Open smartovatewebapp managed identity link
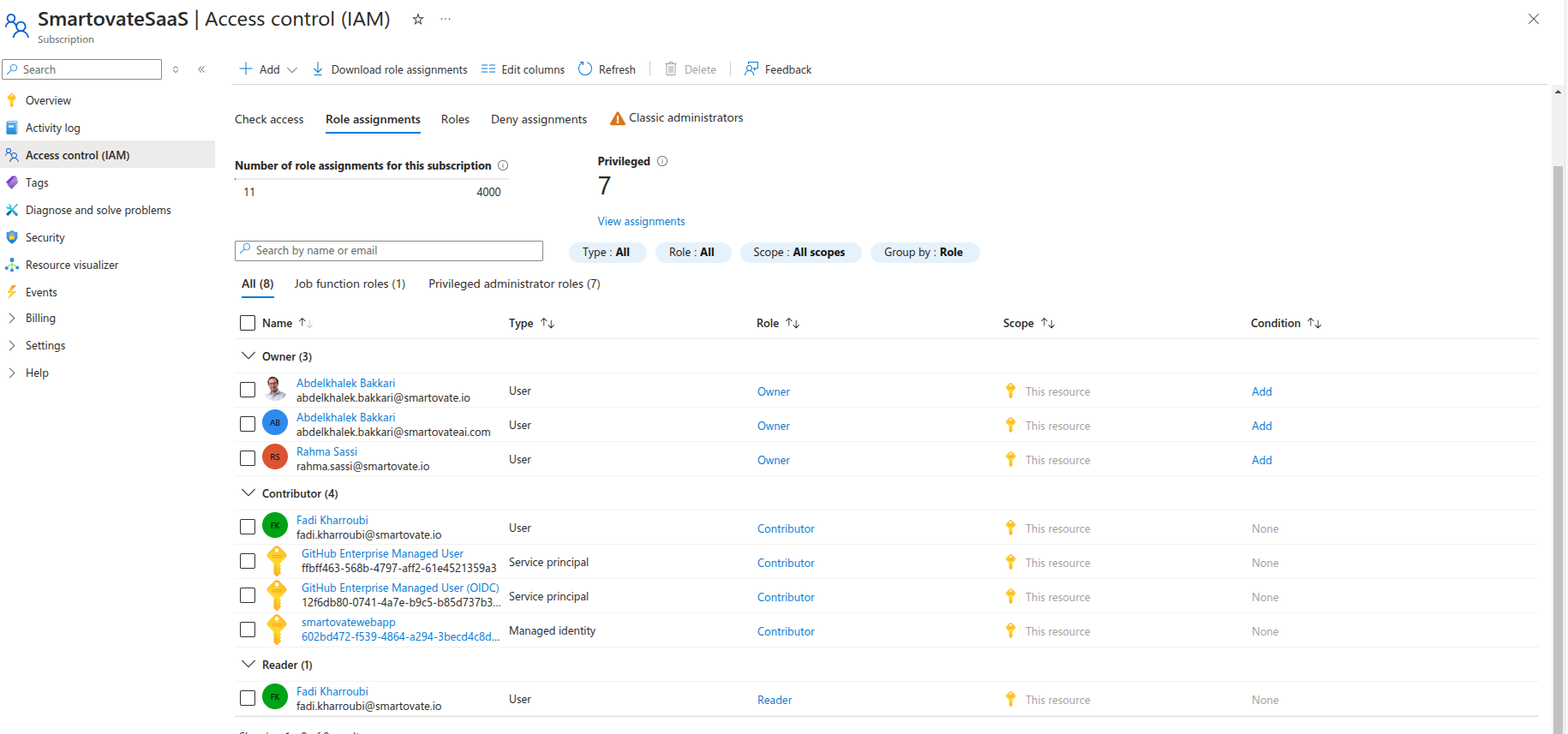The width and height of the screenshot is (1568, 734). [349, 622]
